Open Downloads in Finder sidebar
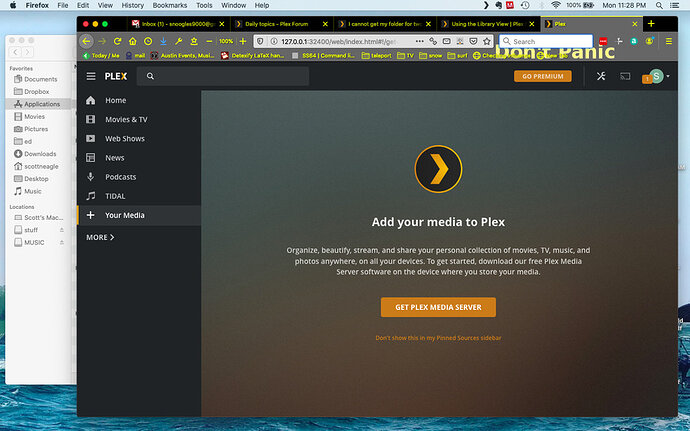 point(40,154)
